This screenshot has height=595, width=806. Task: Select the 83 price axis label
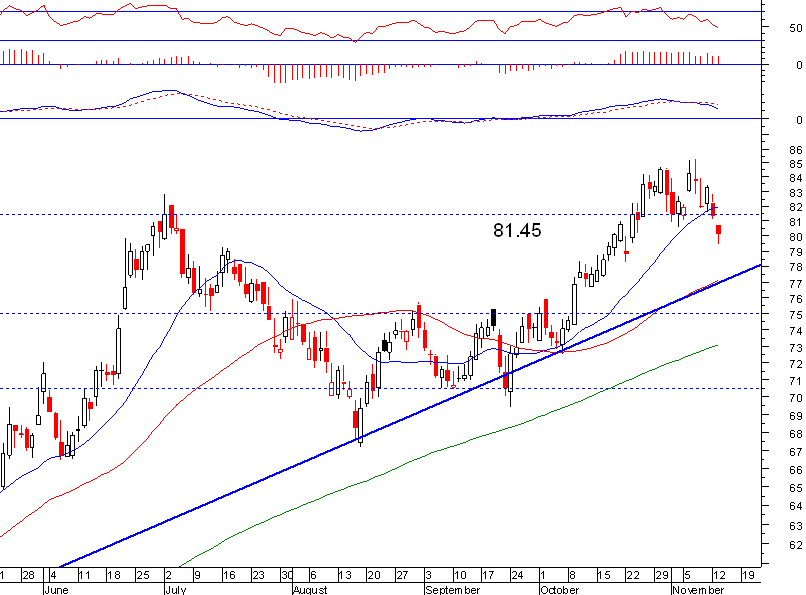click(796, 193)
